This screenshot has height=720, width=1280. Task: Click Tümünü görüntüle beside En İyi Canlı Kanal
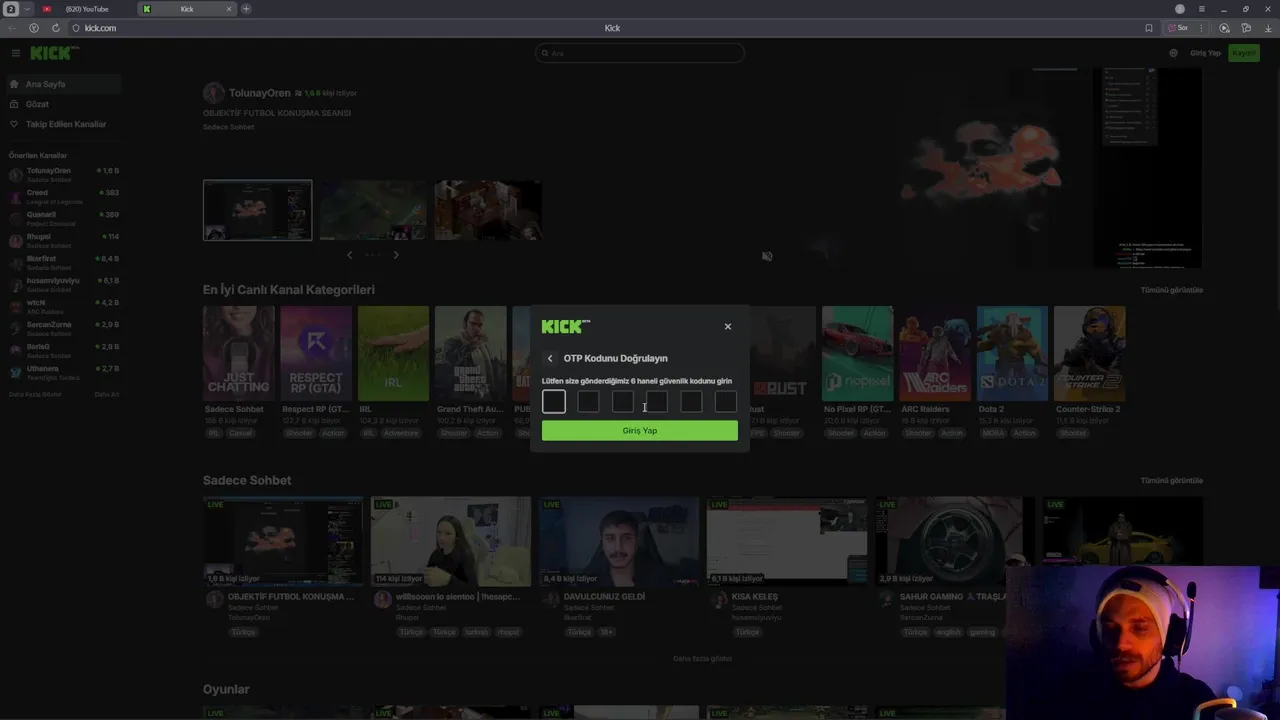pyautogui.click(x=1172, y=290)
